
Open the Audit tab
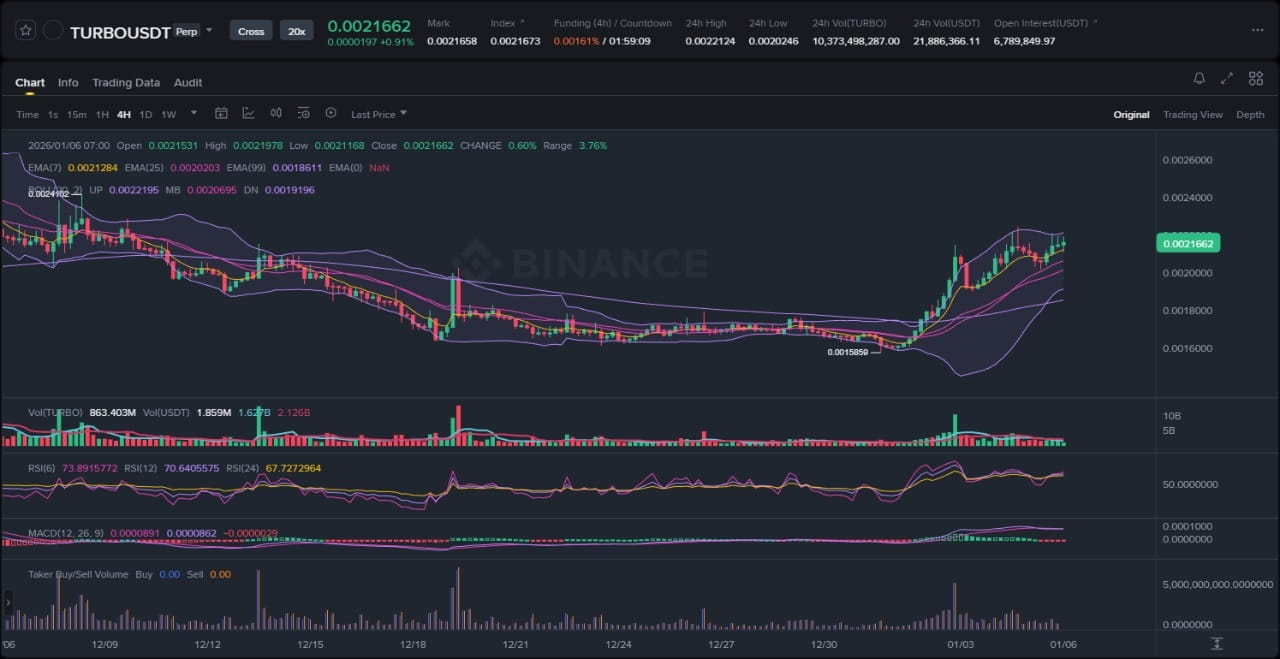coord(188,82)
